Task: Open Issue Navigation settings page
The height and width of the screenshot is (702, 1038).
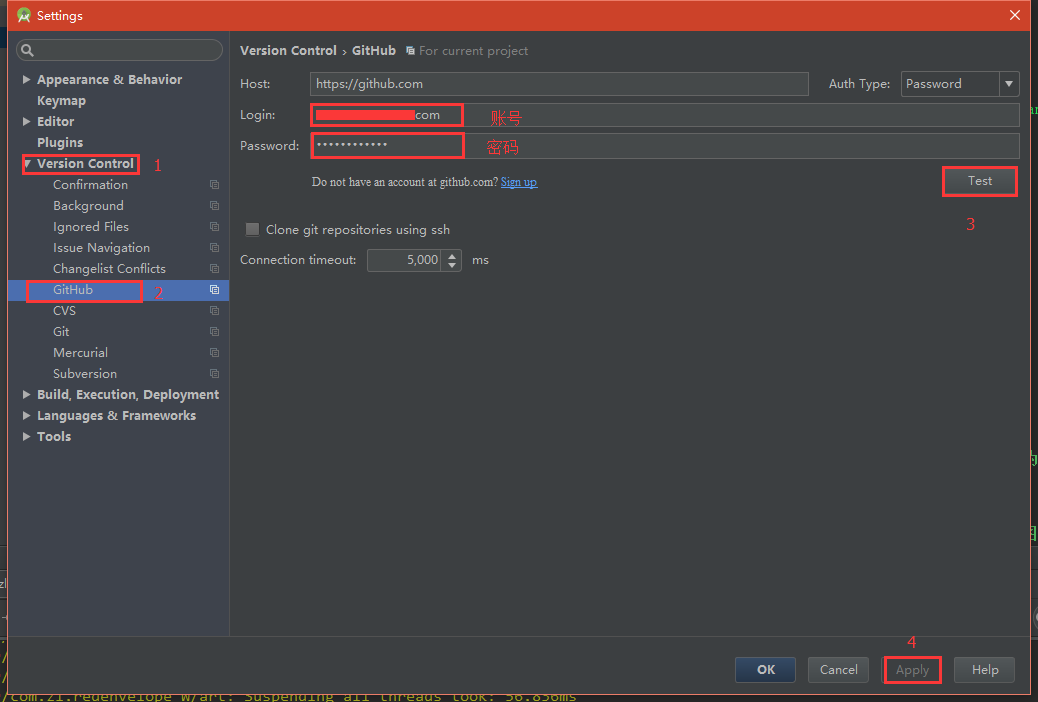Action: [x=102, y=248]
